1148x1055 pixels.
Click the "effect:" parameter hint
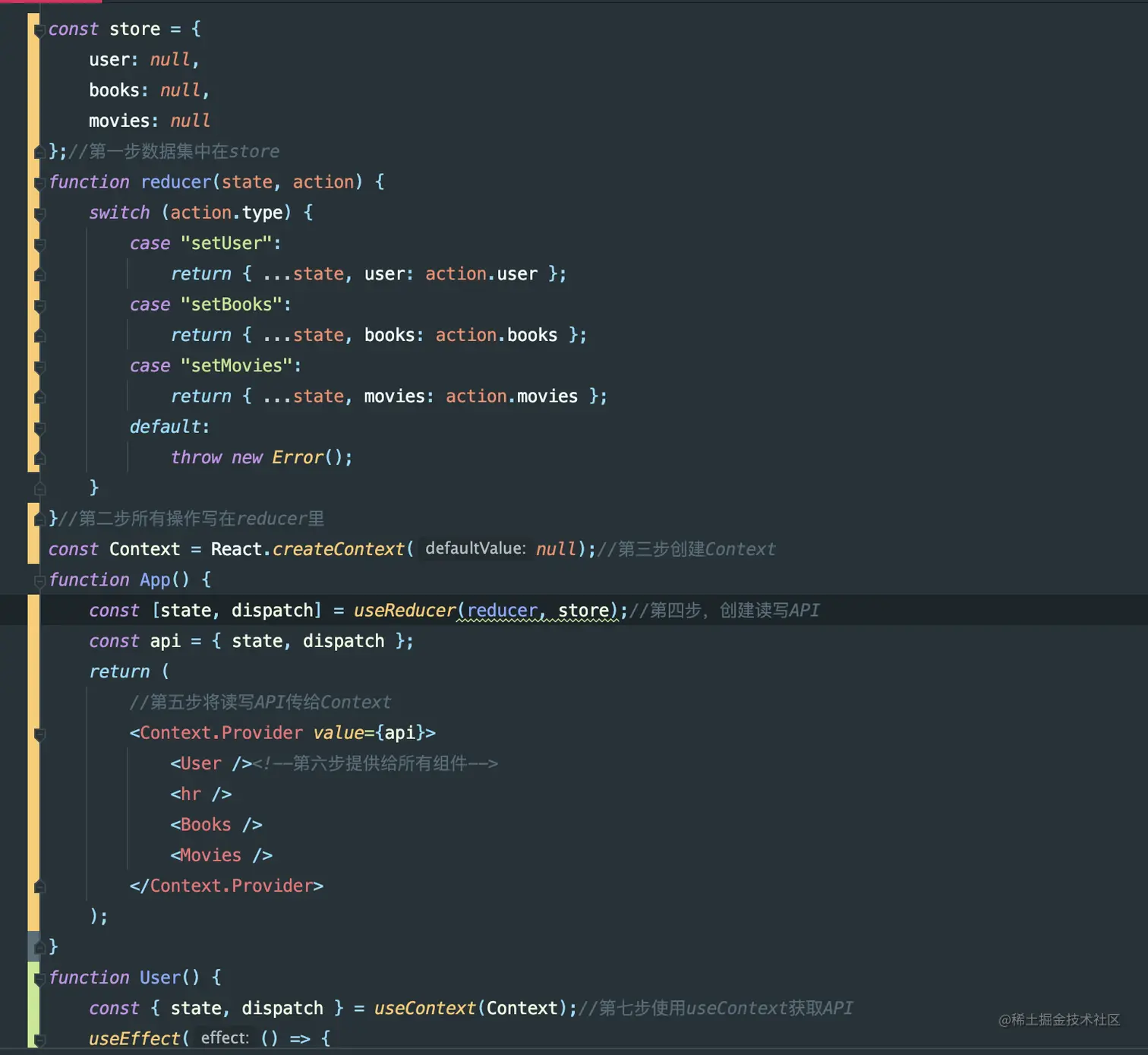[225, 1038]
